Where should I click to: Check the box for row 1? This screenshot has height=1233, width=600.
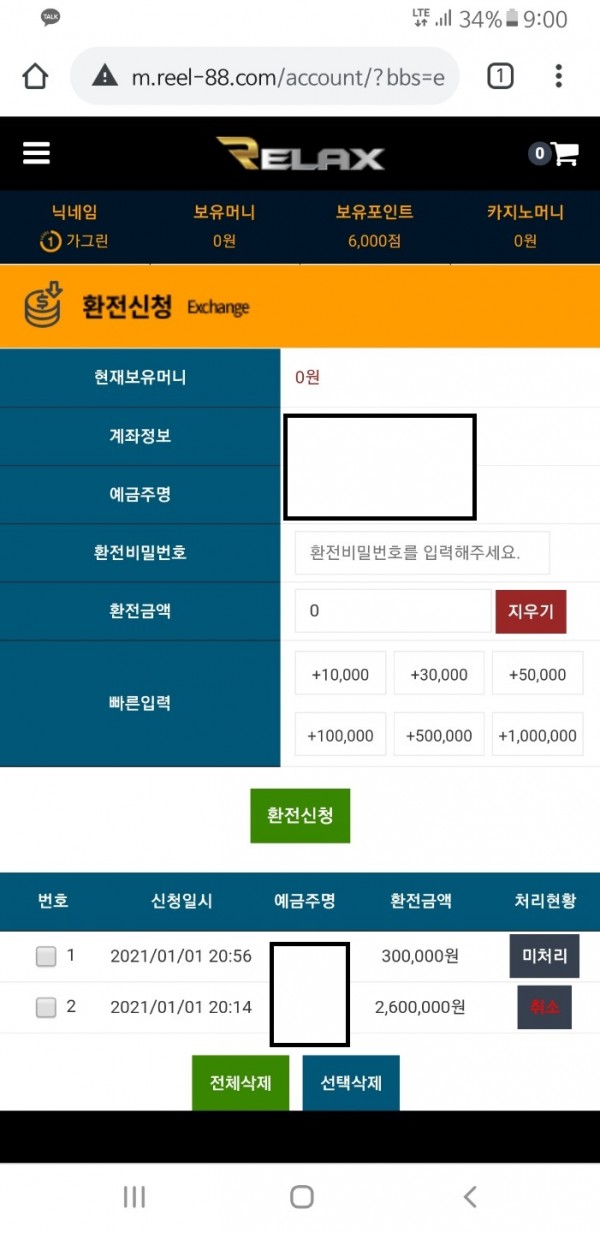tap(46, 957)
